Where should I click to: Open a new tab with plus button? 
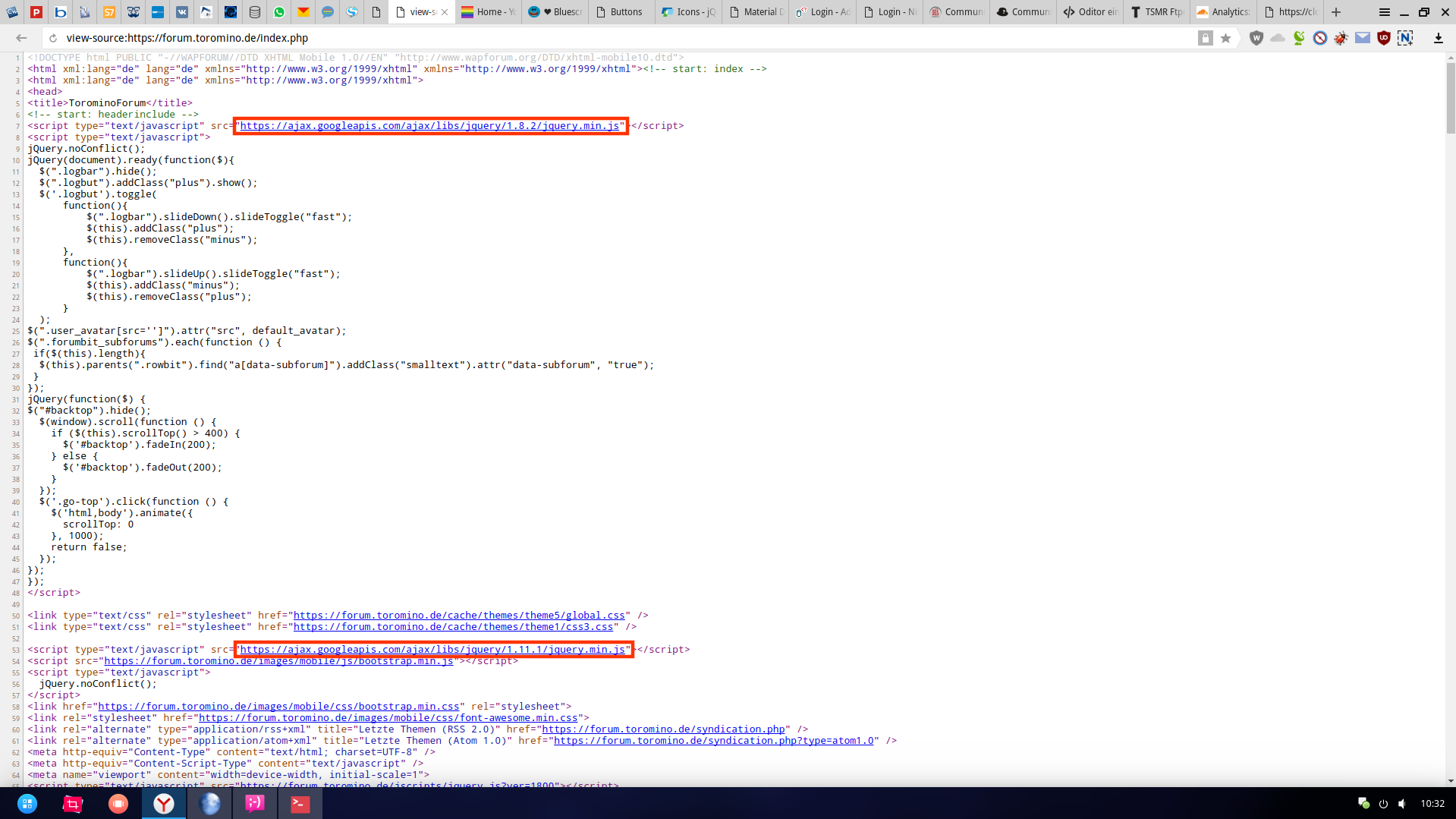tap(1336, 12)
